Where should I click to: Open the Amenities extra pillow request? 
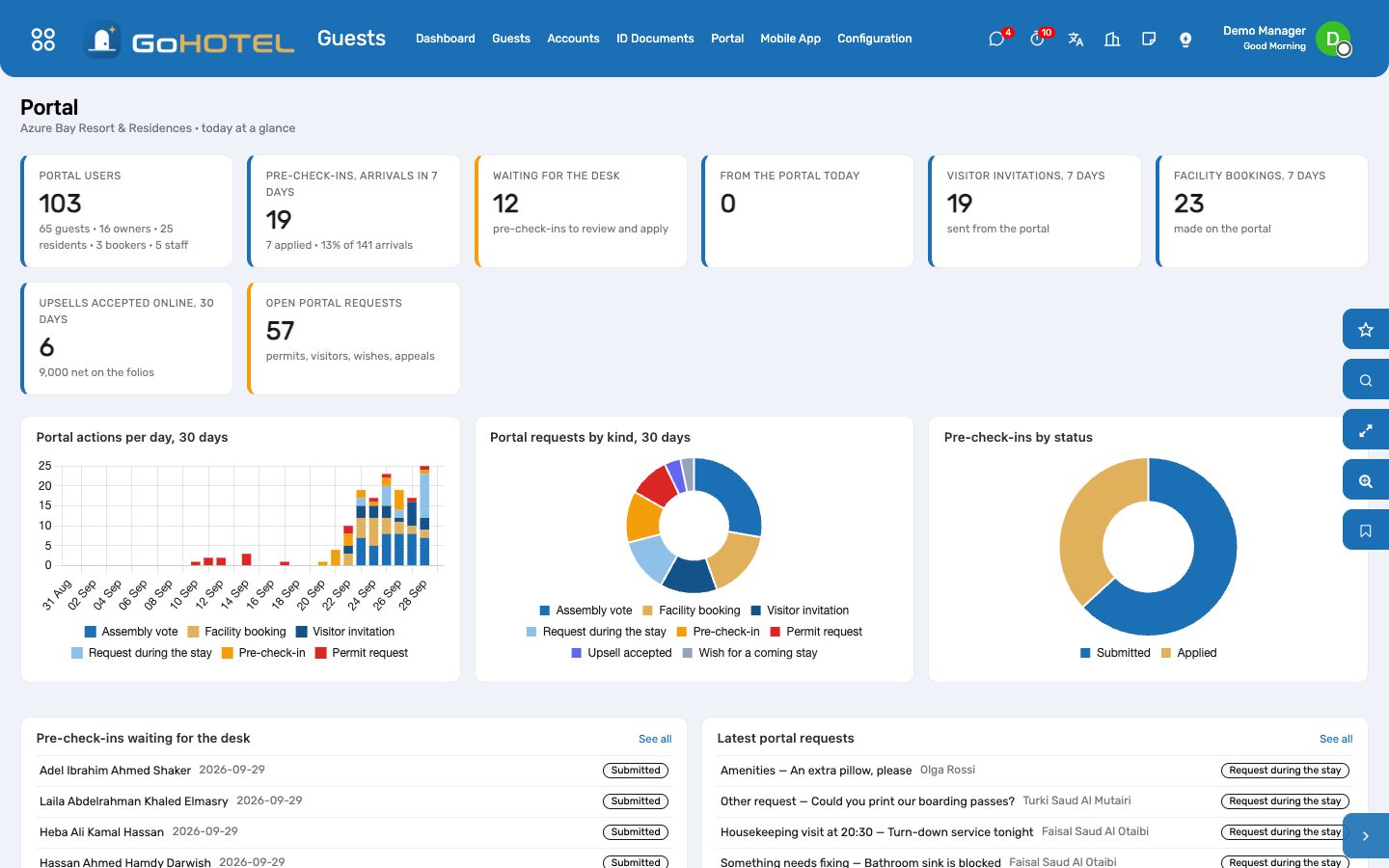1035,771
